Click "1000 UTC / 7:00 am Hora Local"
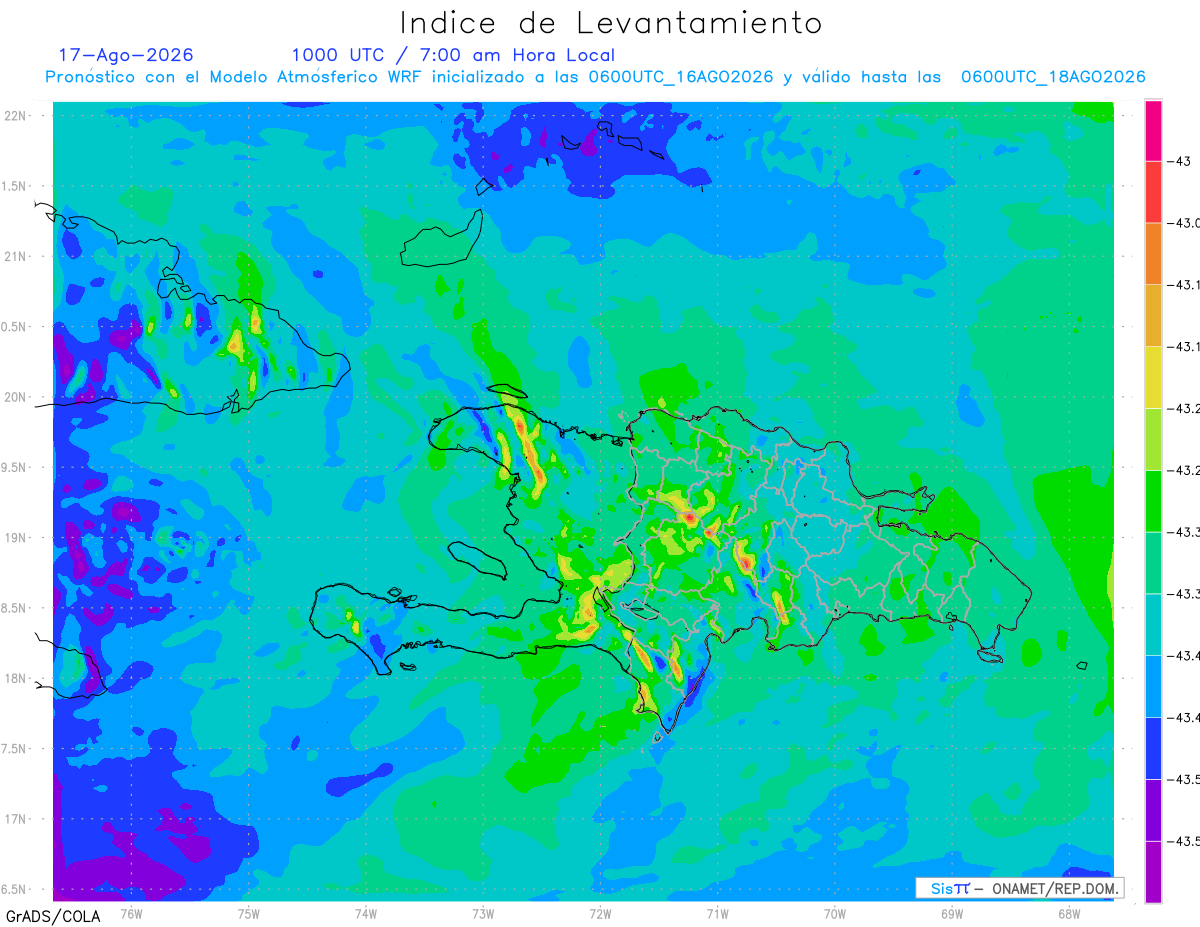1200x927 pixels. click(x=453, y=55)
